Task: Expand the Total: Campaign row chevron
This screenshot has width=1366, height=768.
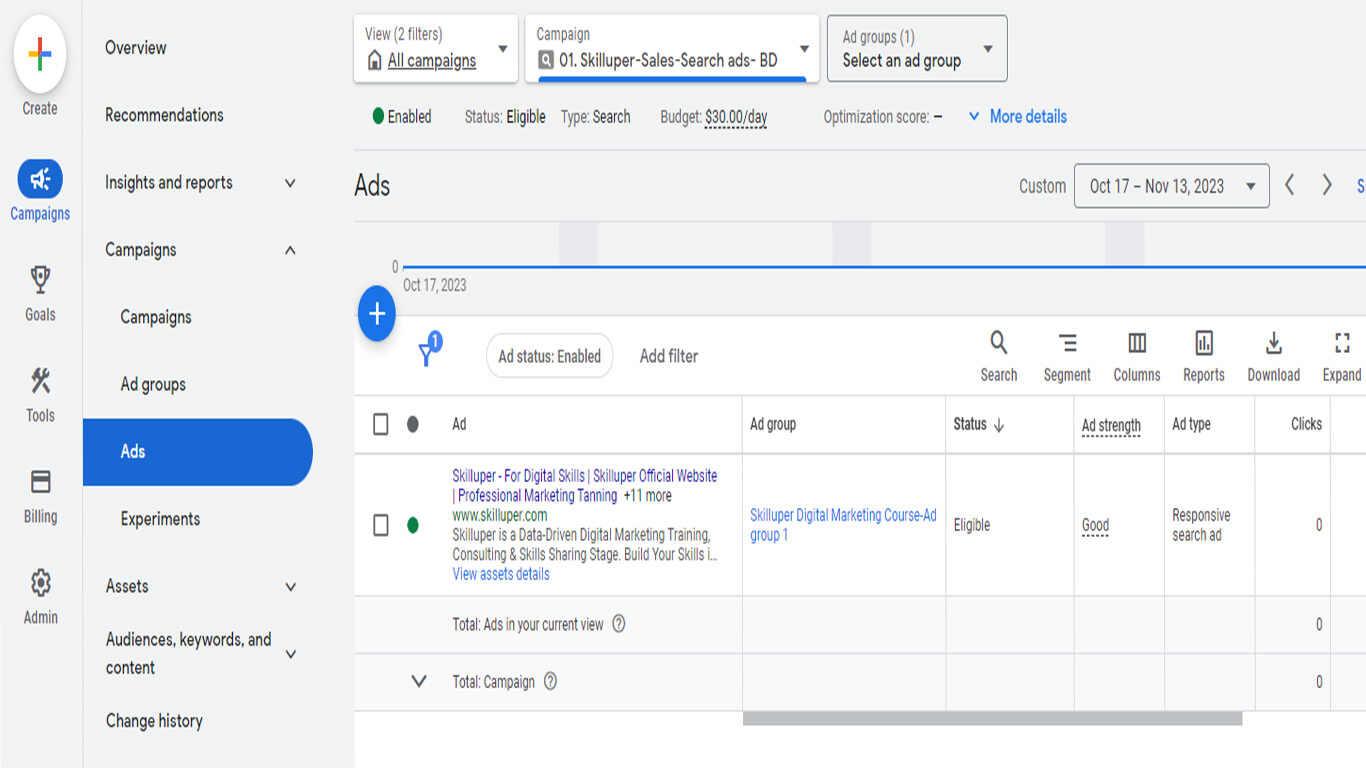Action: [x=419, y=682]
